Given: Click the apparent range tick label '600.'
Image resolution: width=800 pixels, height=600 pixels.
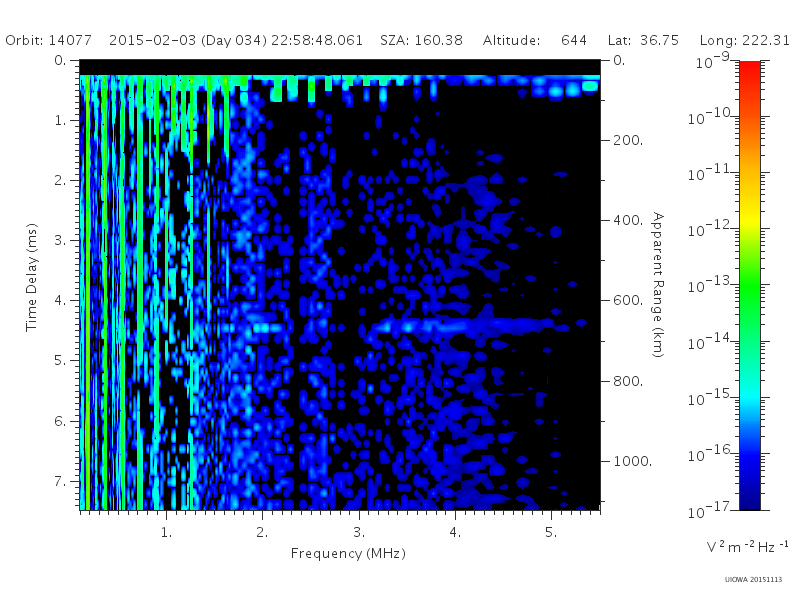Looking at the screenshot, I should pyautogui.click(x=628, y=301).
